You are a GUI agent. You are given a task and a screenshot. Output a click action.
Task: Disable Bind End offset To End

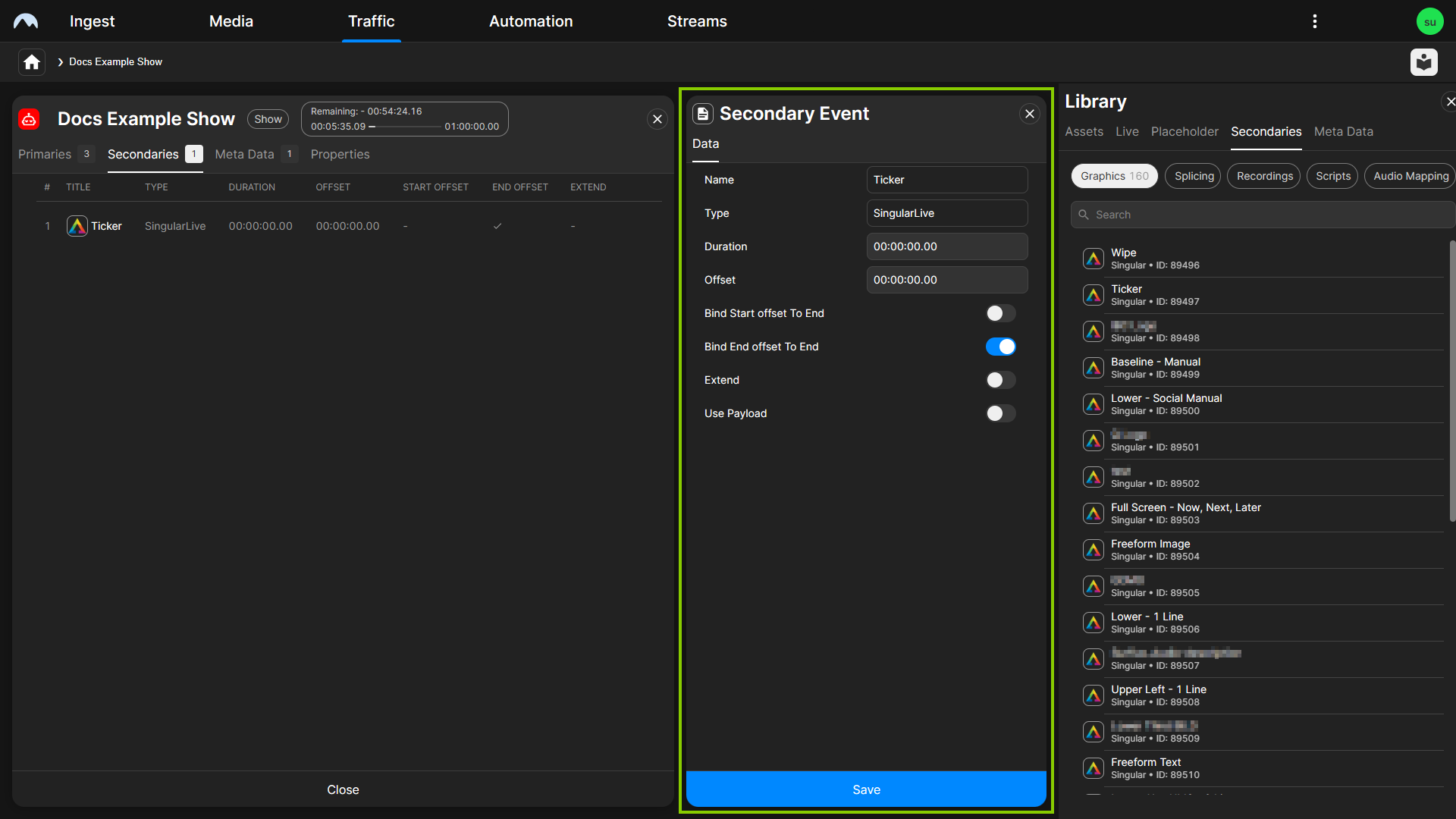click(1001, 347)
